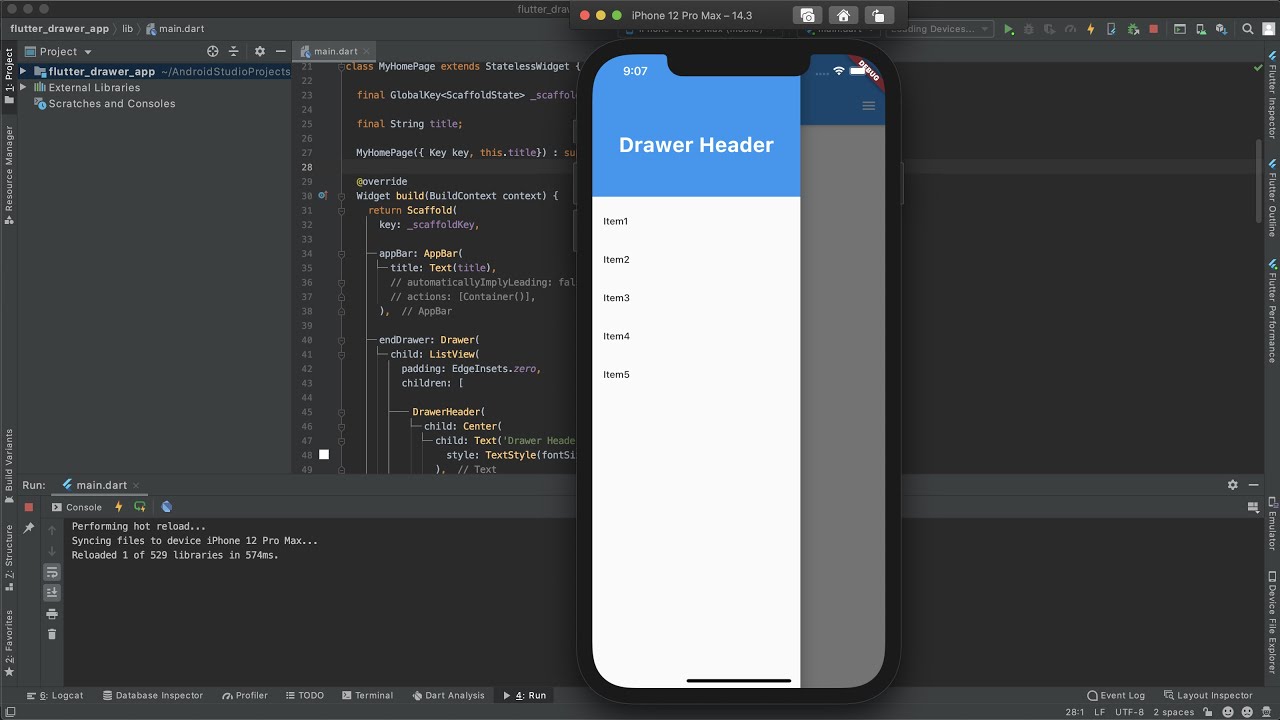Attach debugger to Android process

tap(1134, 29)
